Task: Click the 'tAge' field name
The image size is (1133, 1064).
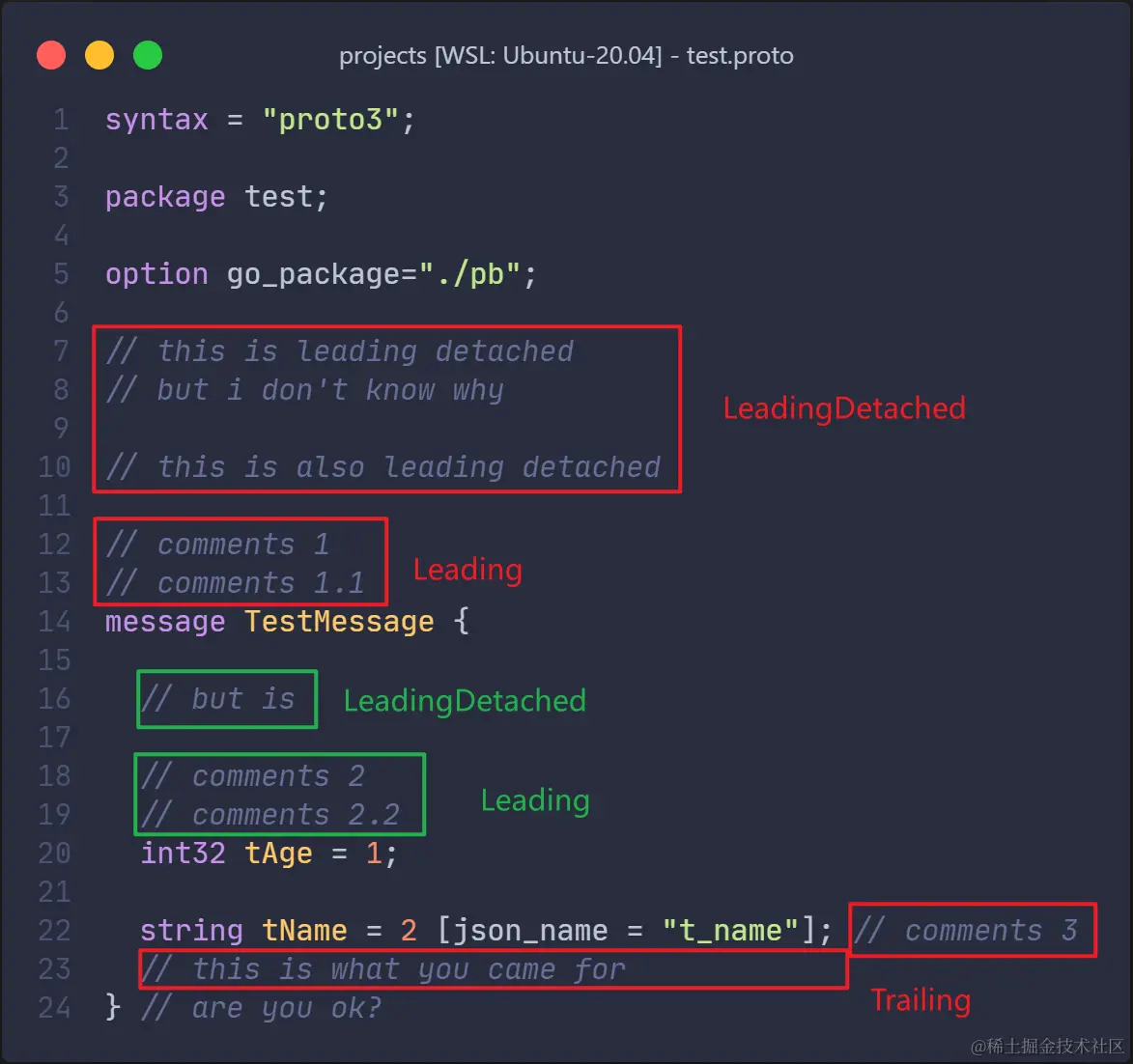Action: point(279,854)
